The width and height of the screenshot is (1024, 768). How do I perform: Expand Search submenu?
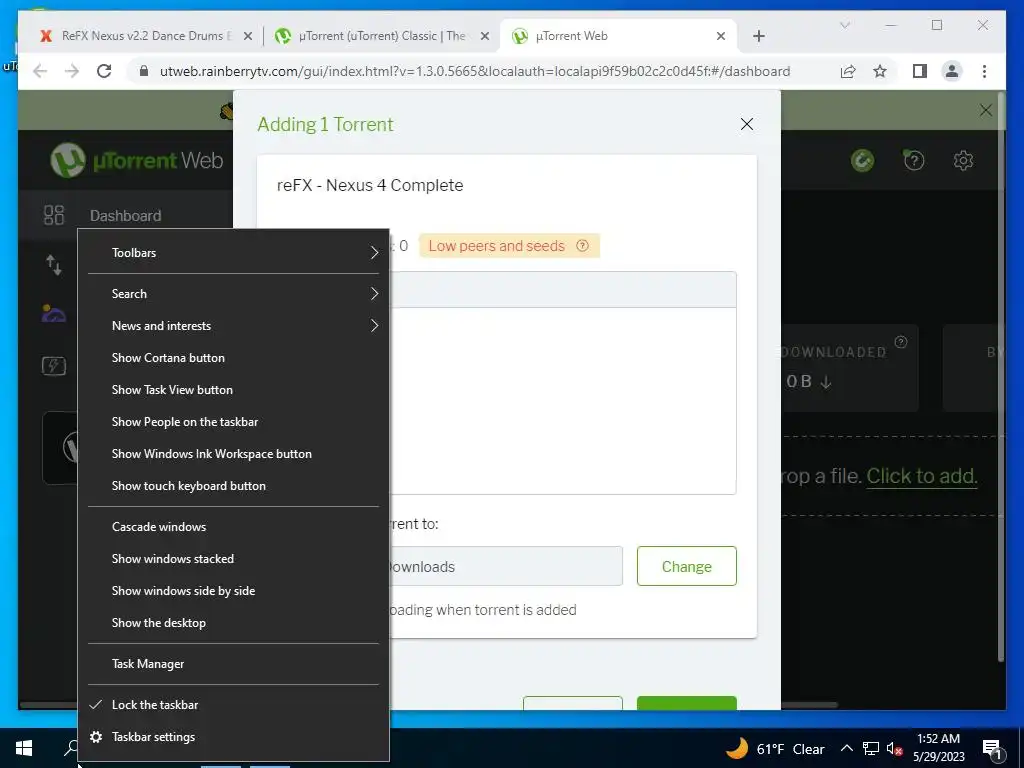point(233,293)
